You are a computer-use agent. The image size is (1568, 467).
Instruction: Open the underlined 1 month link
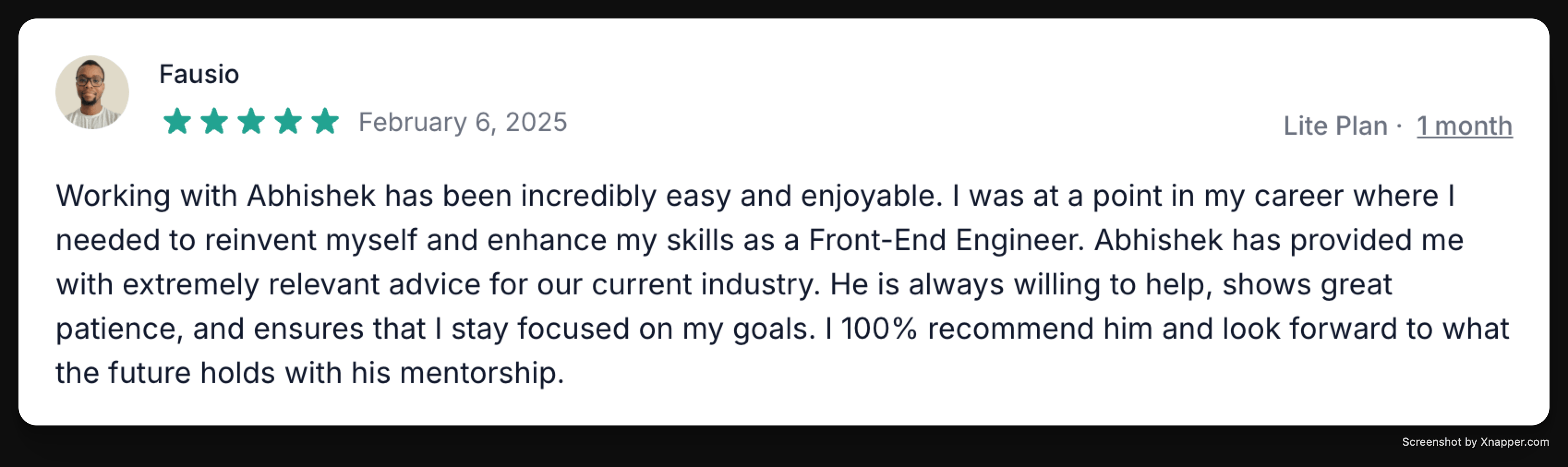point(1464,126)
